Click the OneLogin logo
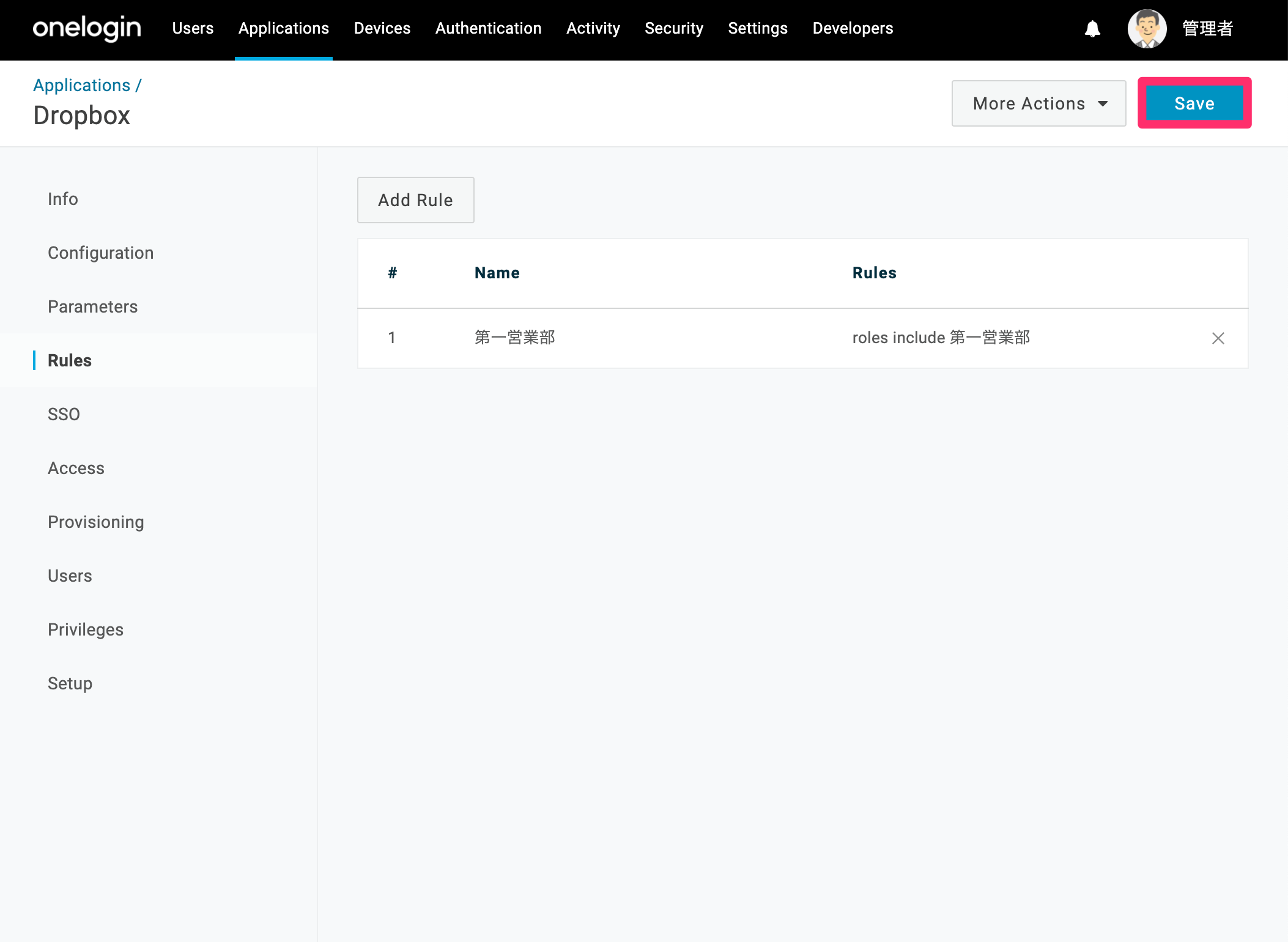Screen dimensions: 1288x942 pyautogui.click(x=87, y=28)
